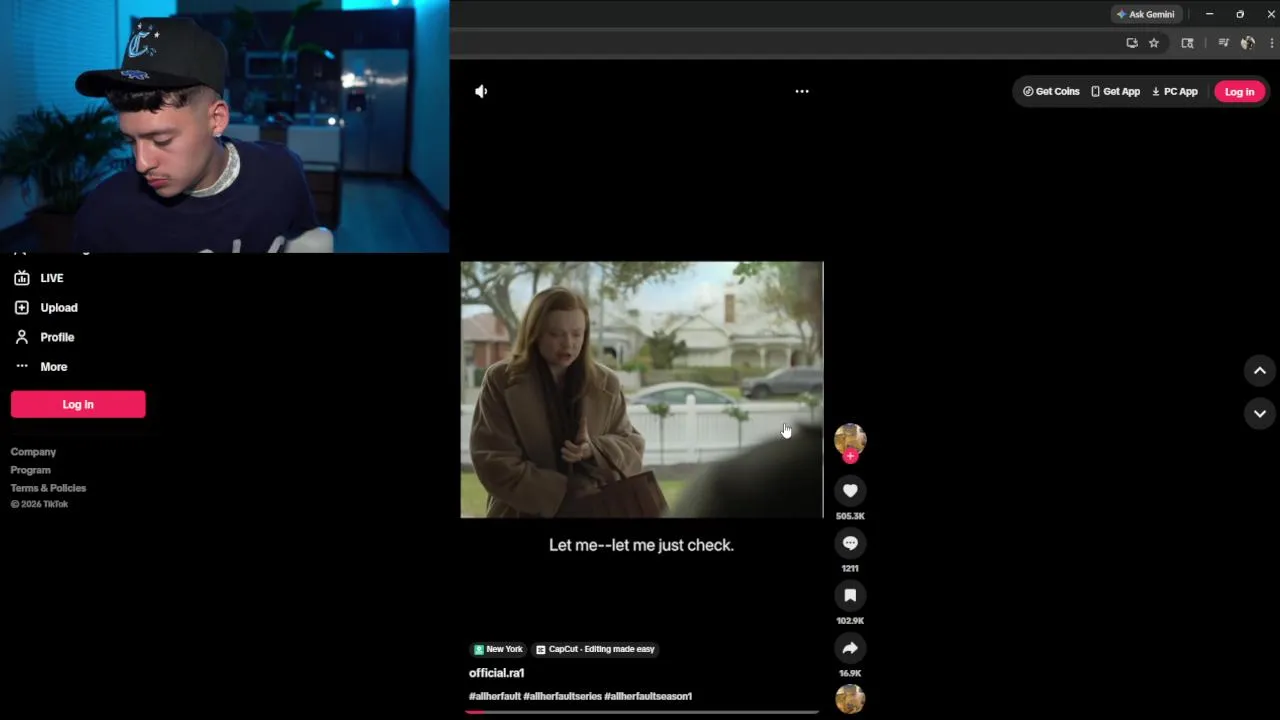
Task: Click the Profile person icon in the sidebar
Action: point(22,337)
